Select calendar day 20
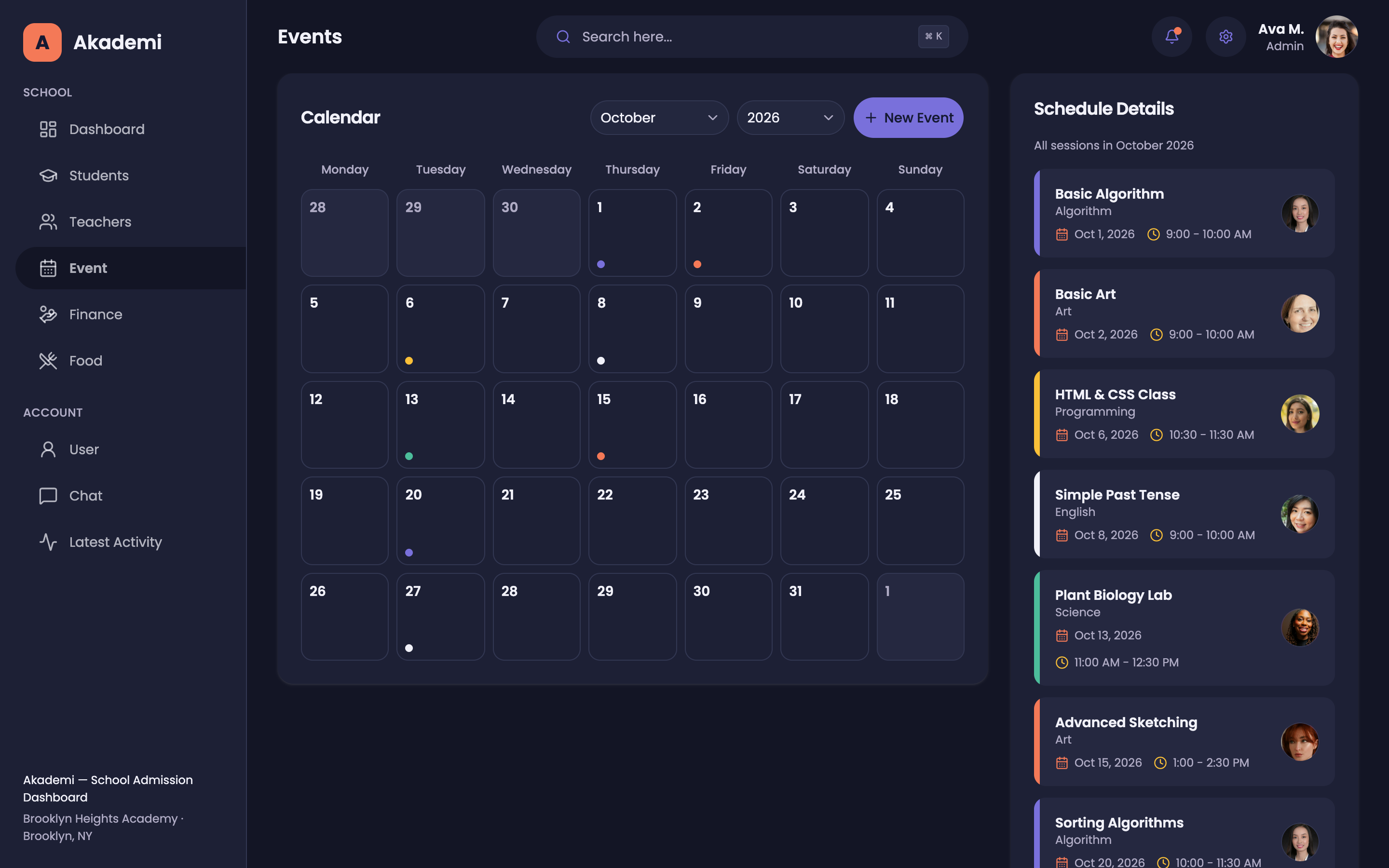The height and width of the screenshot is (868, 1389). (440, 521)
